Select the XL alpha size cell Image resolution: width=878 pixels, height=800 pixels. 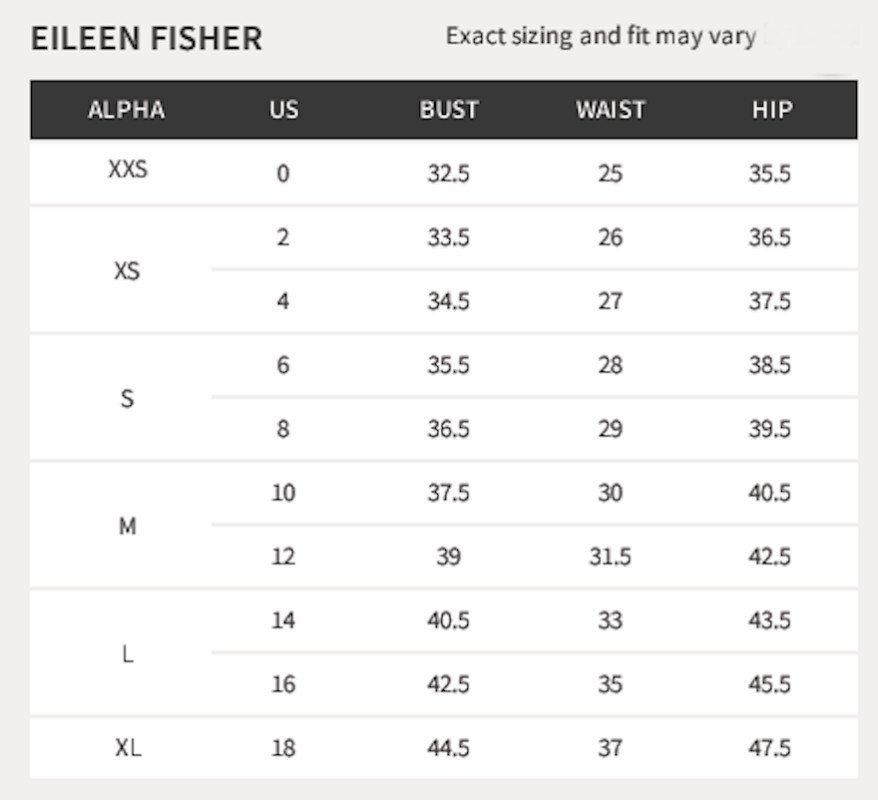point(128,748)
